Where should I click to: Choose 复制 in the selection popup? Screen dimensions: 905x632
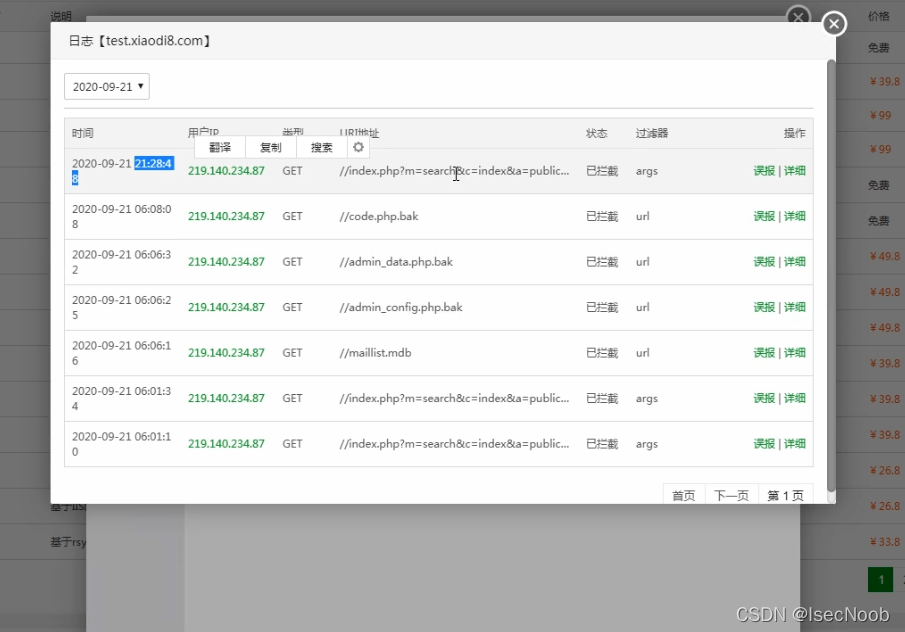pos(271,147)
